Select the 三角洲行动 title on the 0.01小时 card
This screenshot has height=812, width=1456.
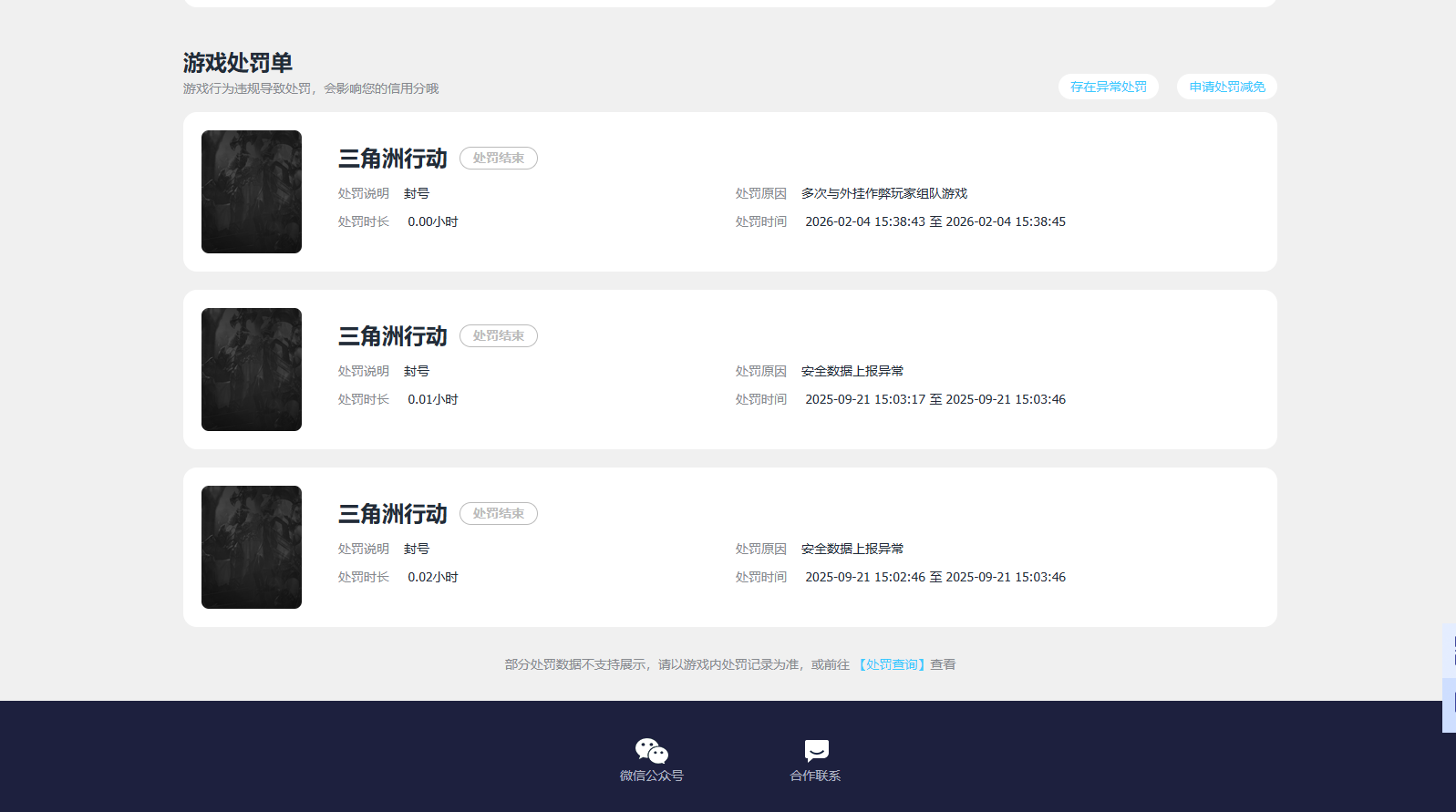coord(393,336)
